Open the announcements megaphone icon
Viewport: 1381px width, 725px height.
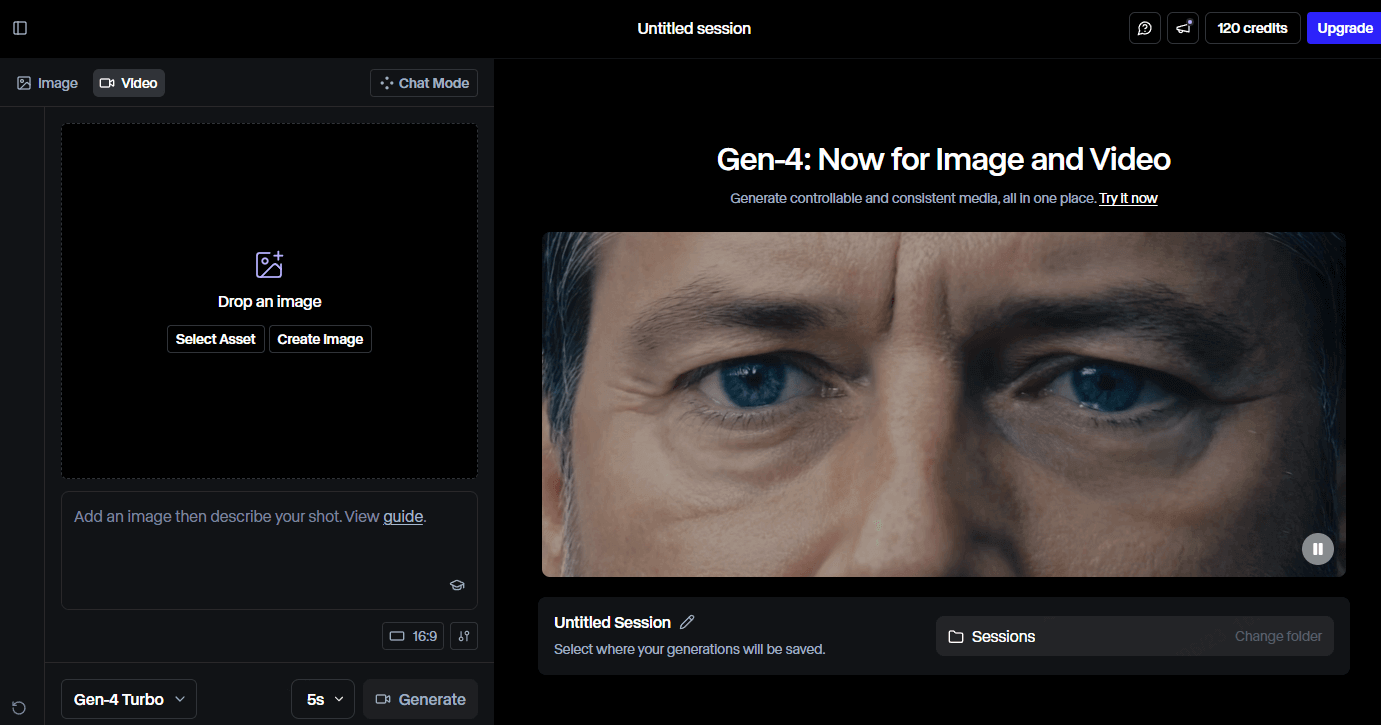(x=1183, y=28)
